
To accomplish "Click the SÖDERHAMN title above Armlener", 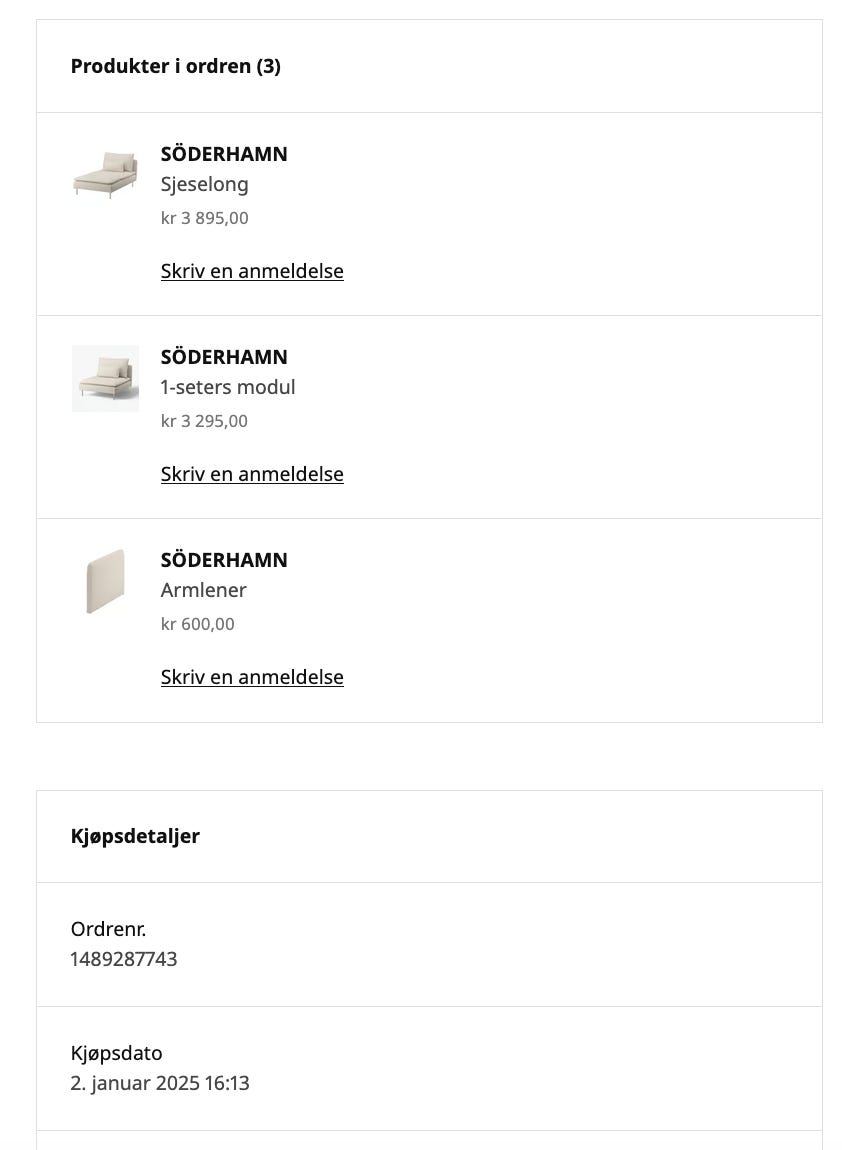I will click(224, 560).
